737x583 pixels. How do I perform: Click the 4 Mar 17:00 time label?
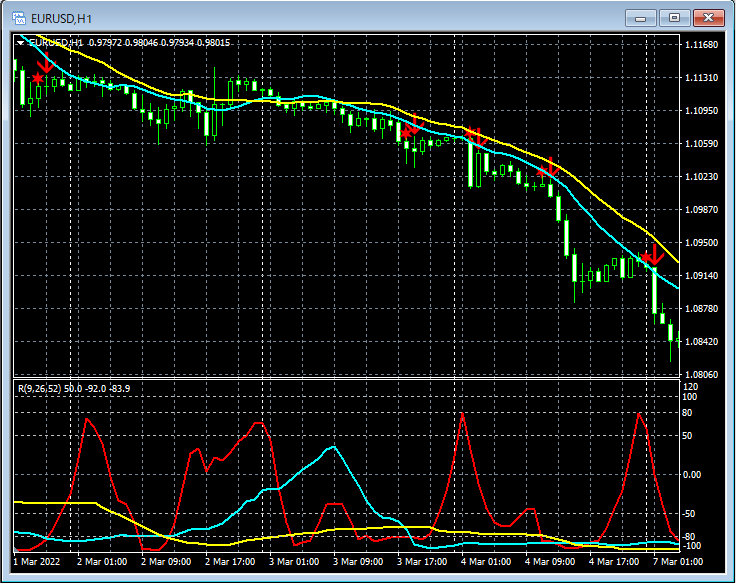tap(613, 562)
